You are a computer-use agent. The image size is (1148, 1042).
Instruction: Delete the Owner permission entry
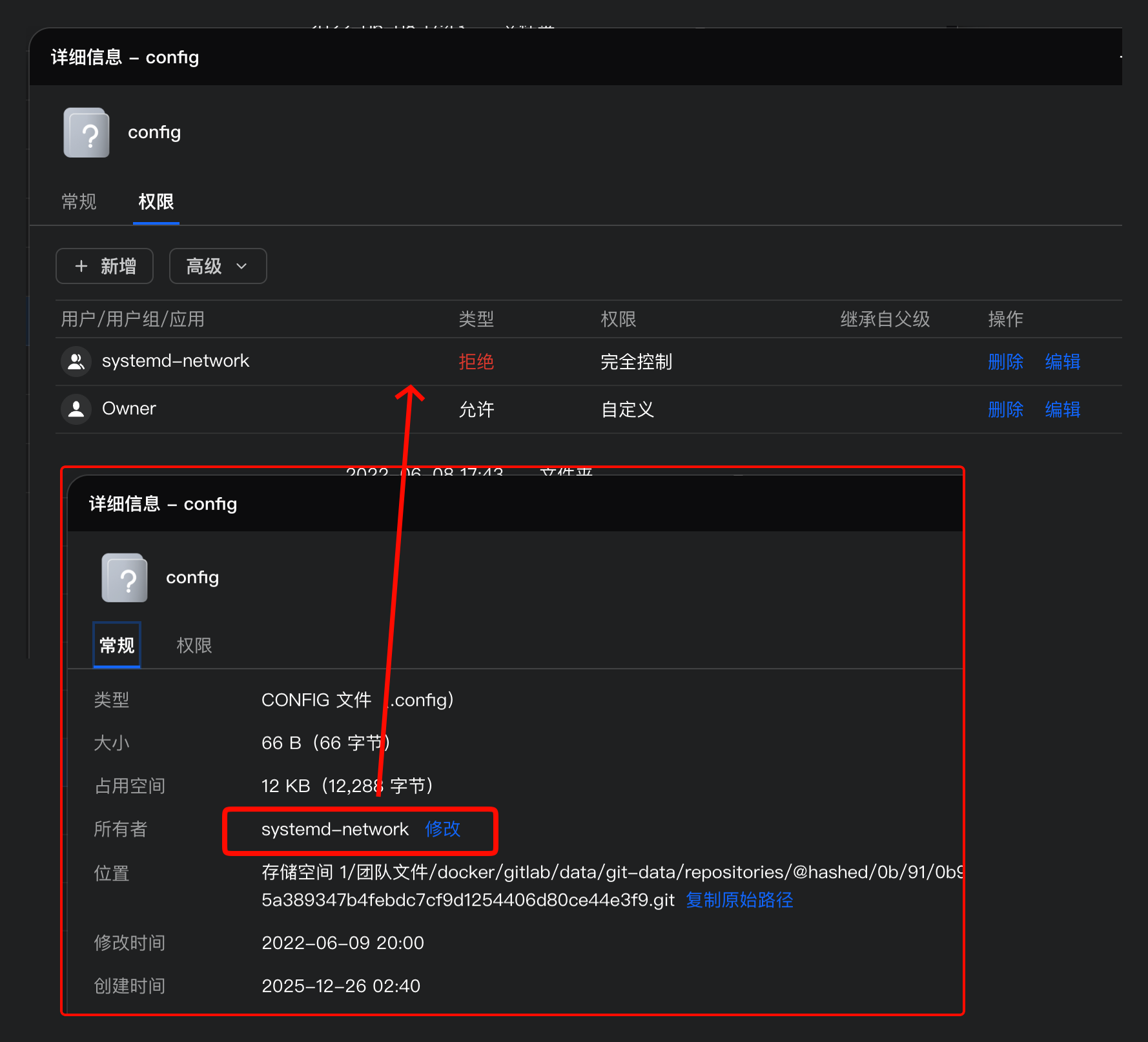(1006, 409)
